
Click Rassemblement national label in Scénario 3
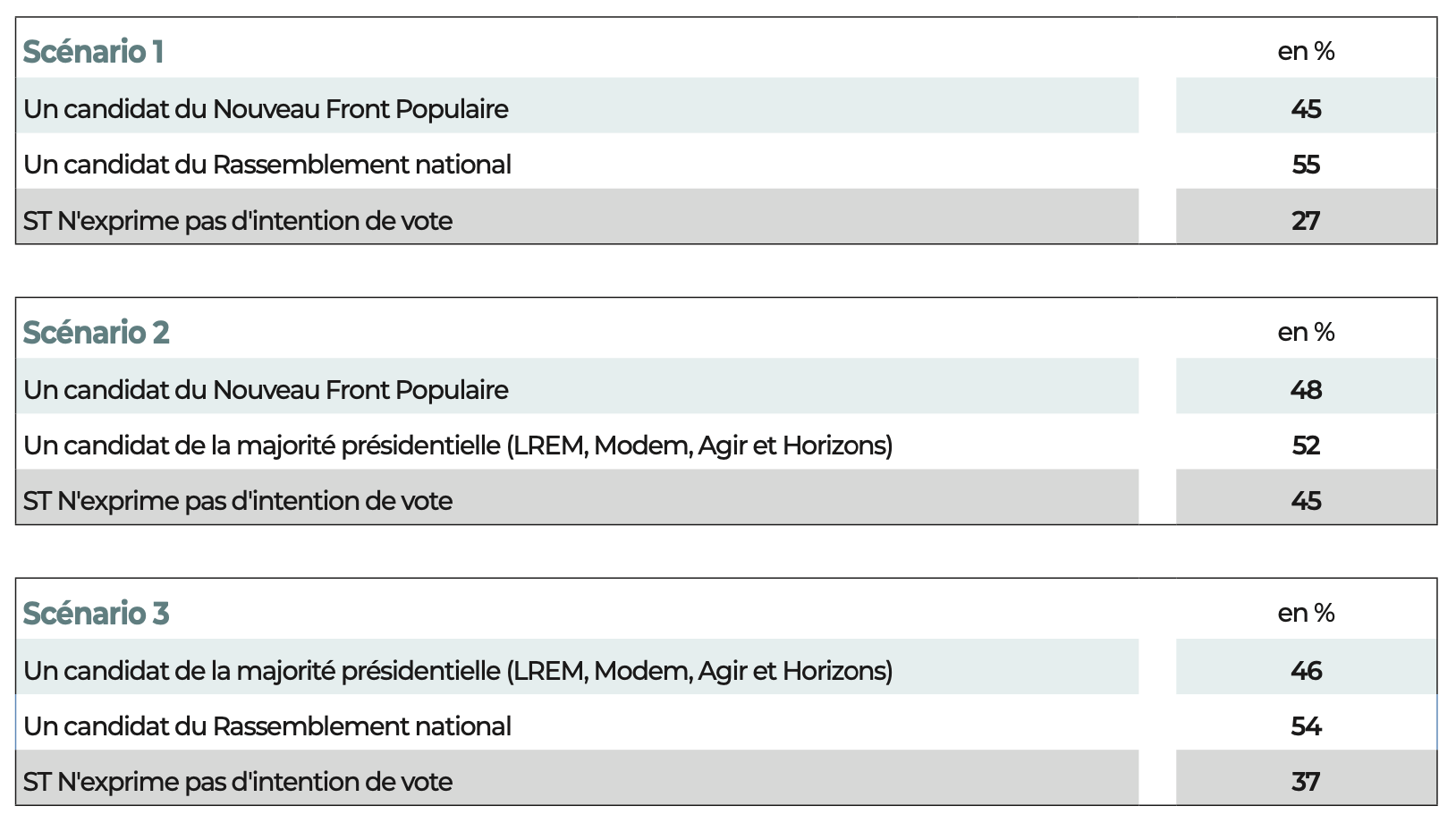point(267,726)
